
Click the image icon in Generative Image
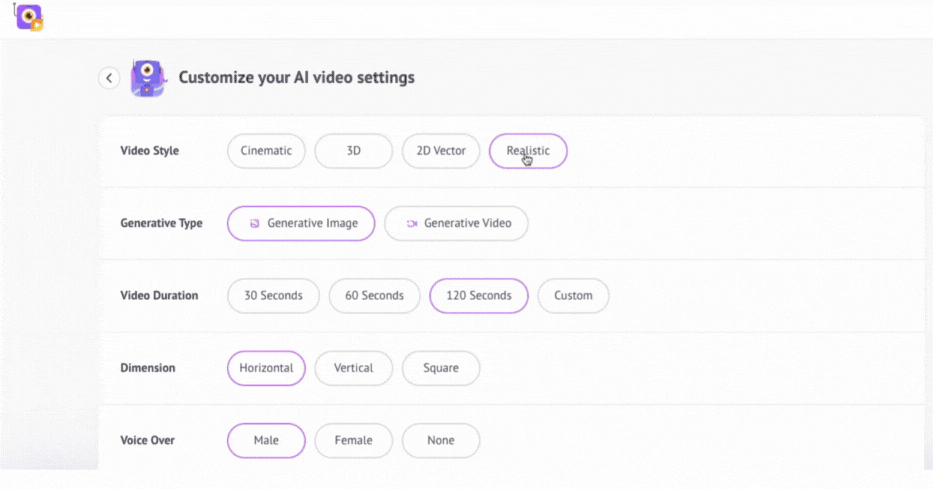pyautogui.click(x=255, y=224)
